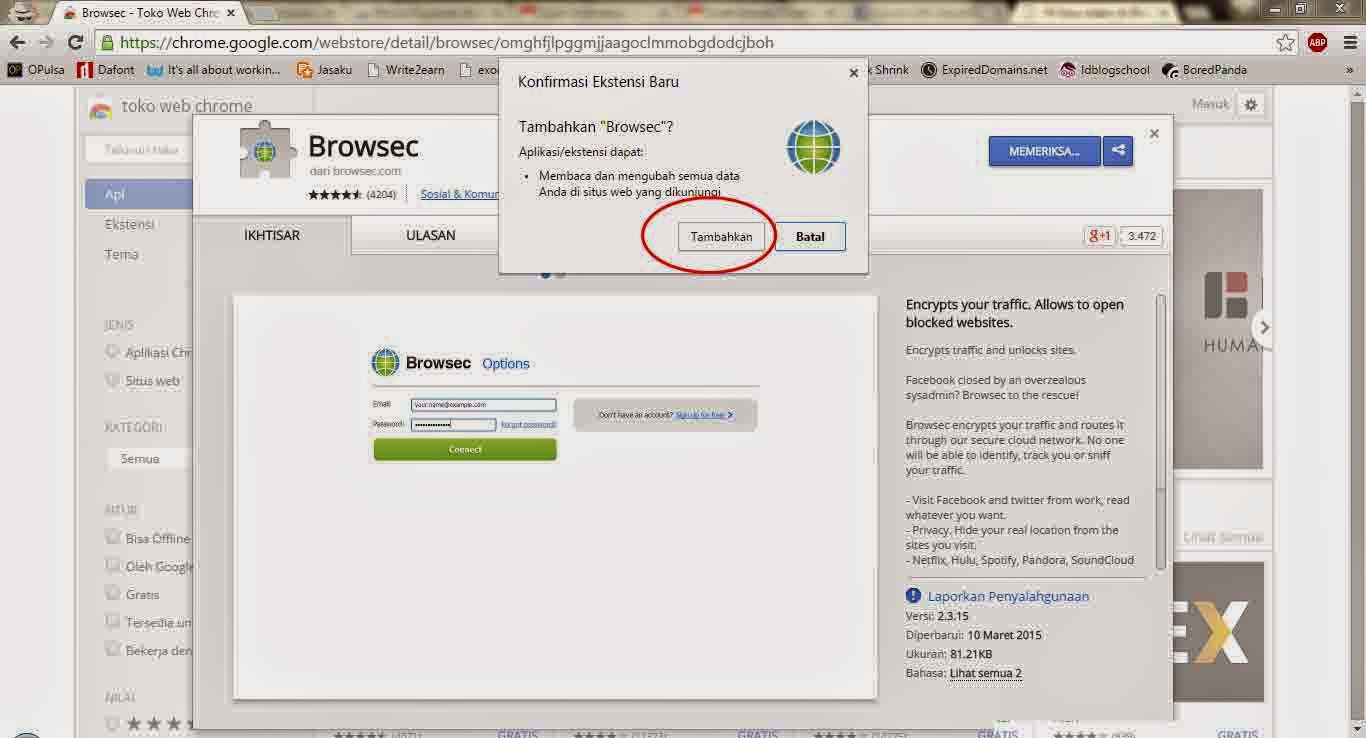1366x738 pixels.
Task: Open the Write2earn bookmark
Action: [x=405, y=70]
